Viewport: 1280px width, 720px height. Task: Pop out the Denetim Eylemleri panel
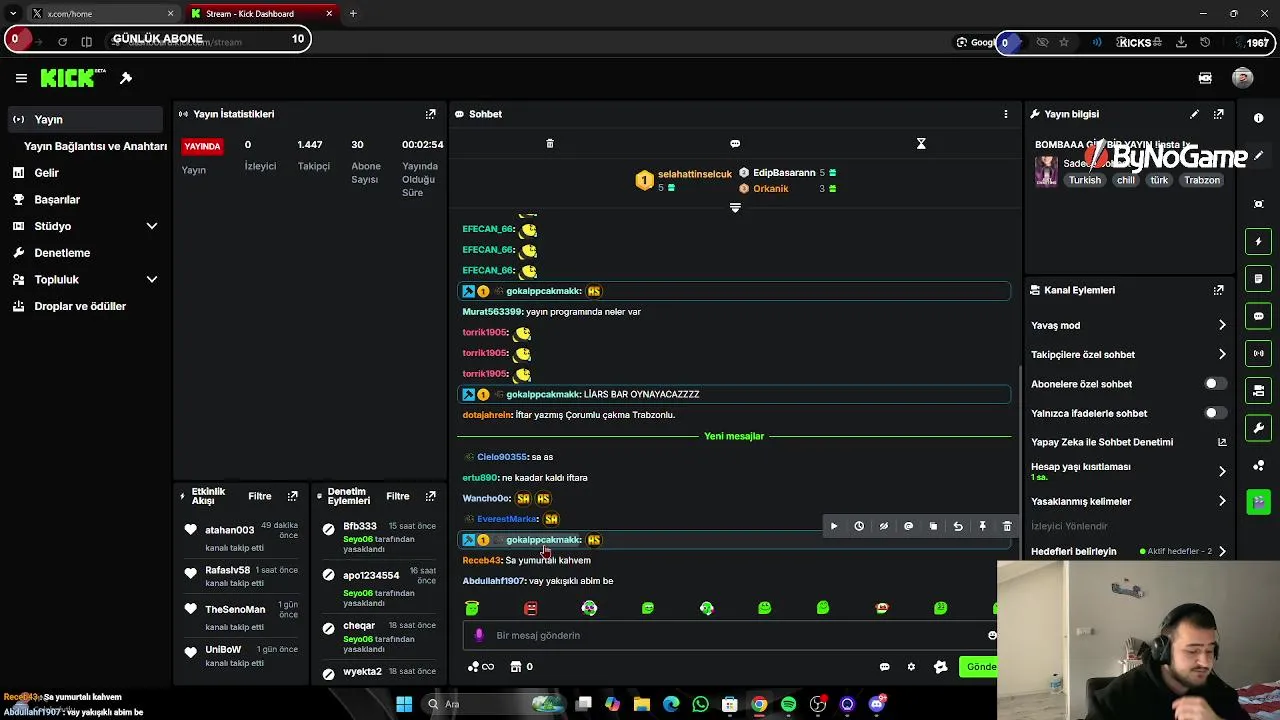coord(431,496)
